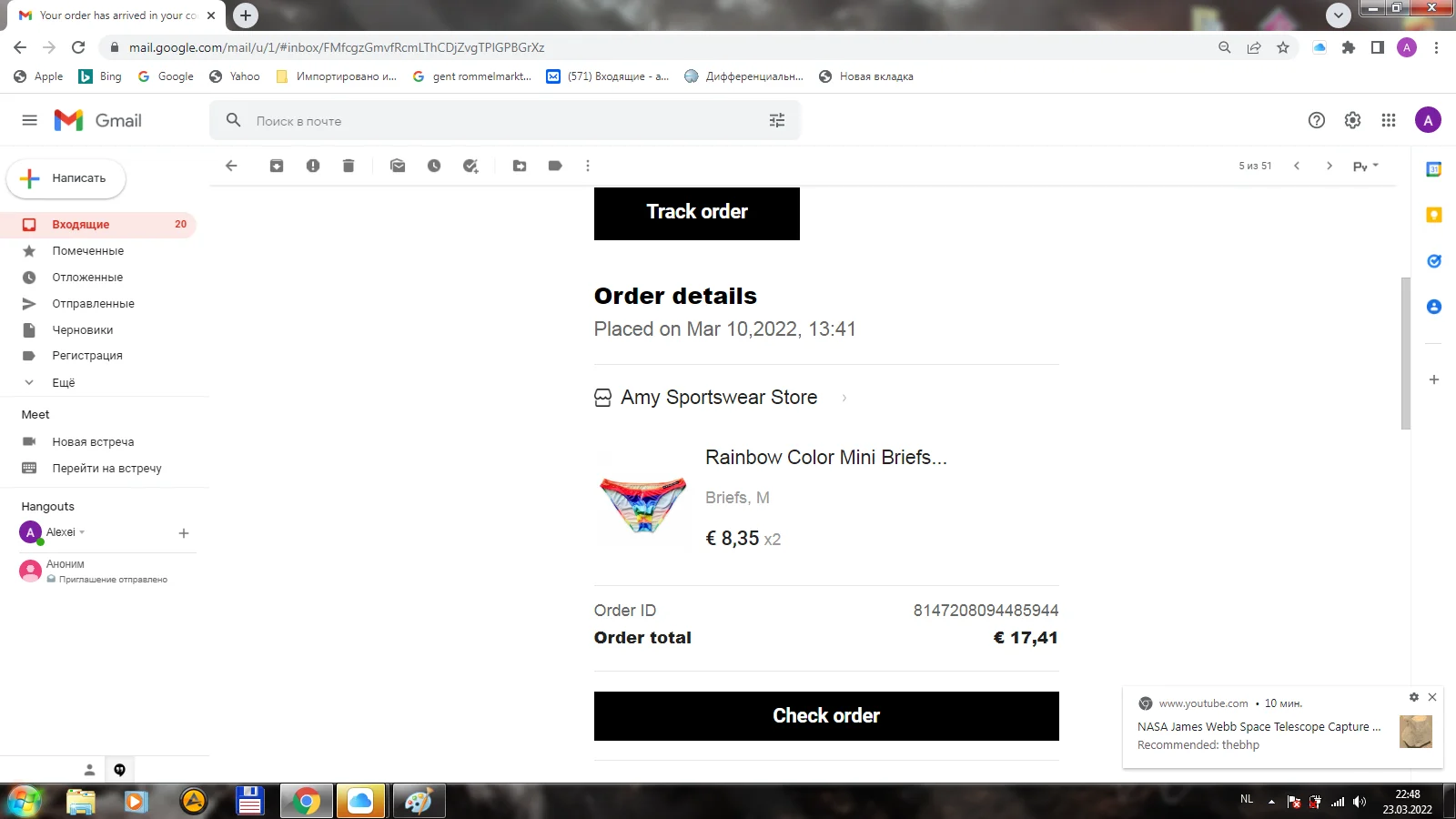
Task: Open the input language dropdown in the toolbar
Action: pyautogui.click(x=1366, y=166)
